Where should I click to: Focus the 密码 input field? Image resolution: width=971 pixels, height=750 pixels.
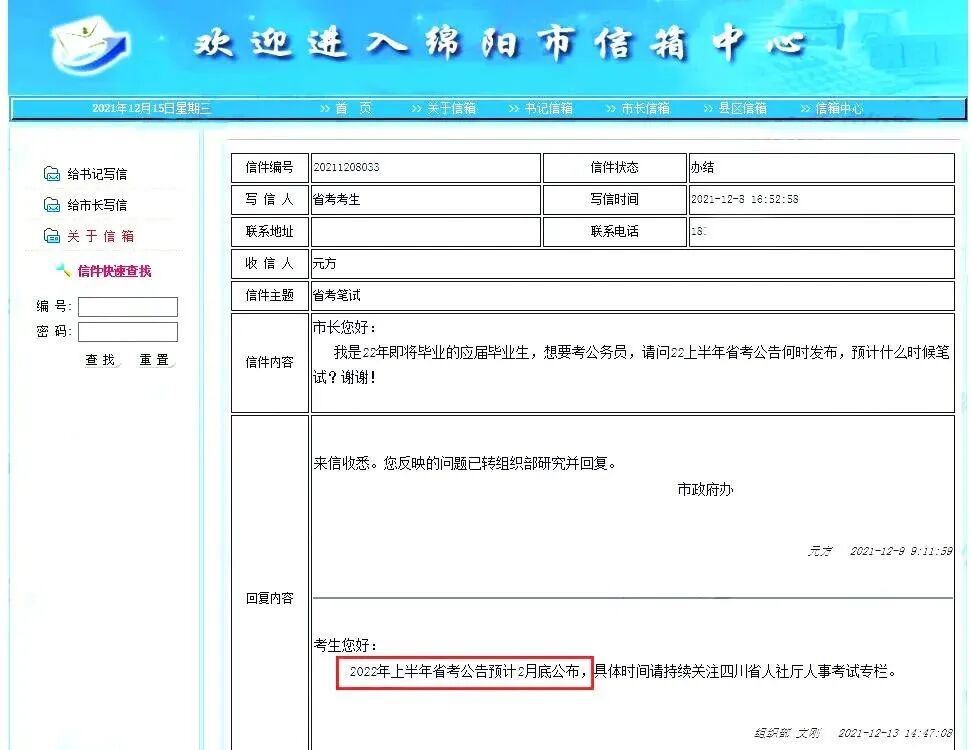(128, 332)
